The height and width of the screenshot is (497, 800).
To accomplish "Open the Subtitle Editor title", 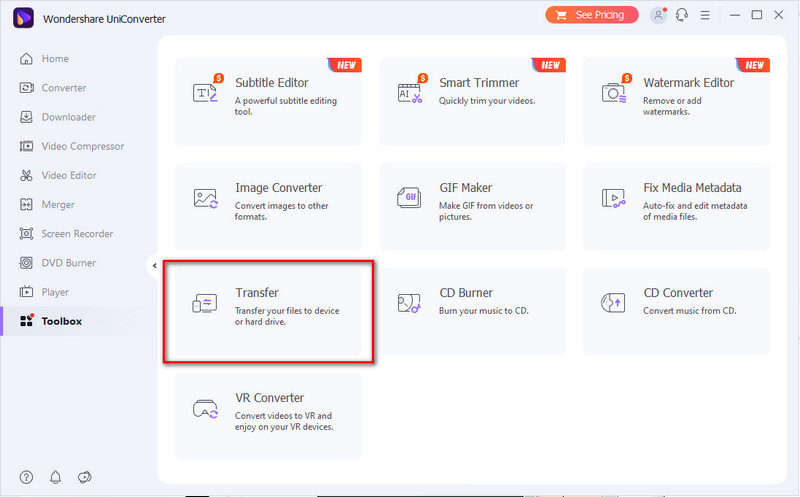I will coord(272,83).
